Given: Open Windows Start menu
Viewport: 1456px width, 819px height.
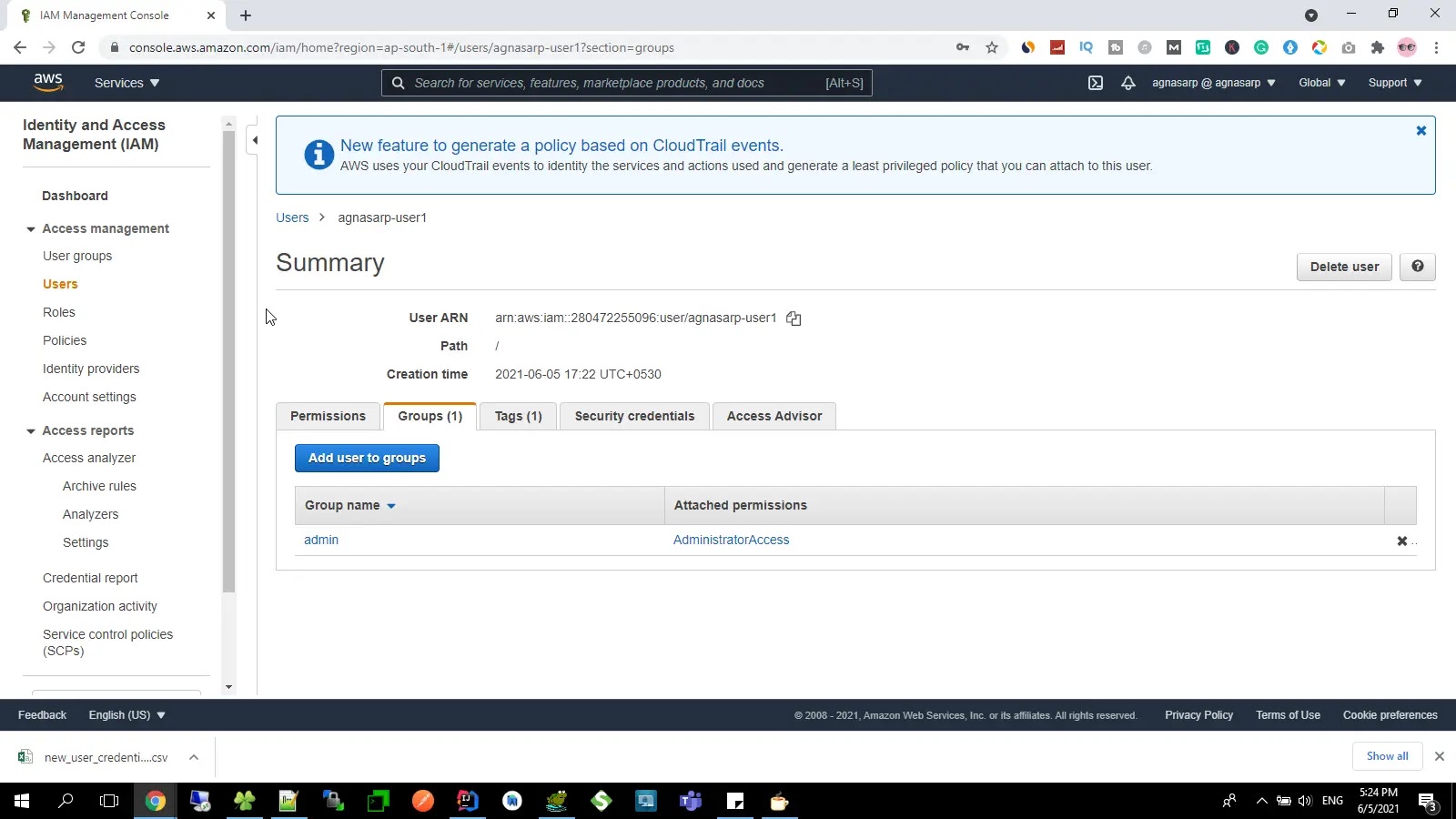Looking at the screenshot, I should tap(22, 801).
